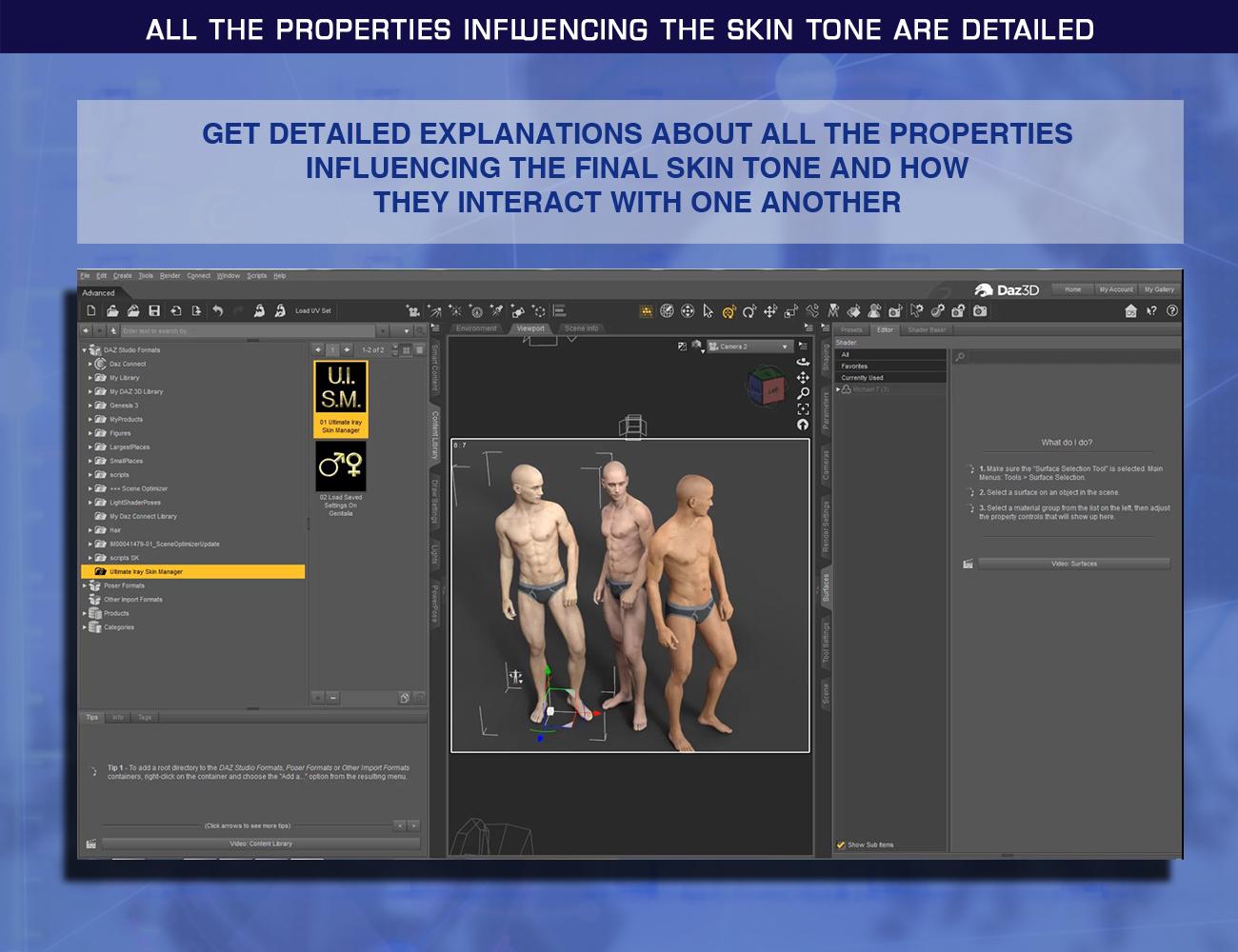Toggle the Show Sub Items checkbox

[x=841, y=844]
